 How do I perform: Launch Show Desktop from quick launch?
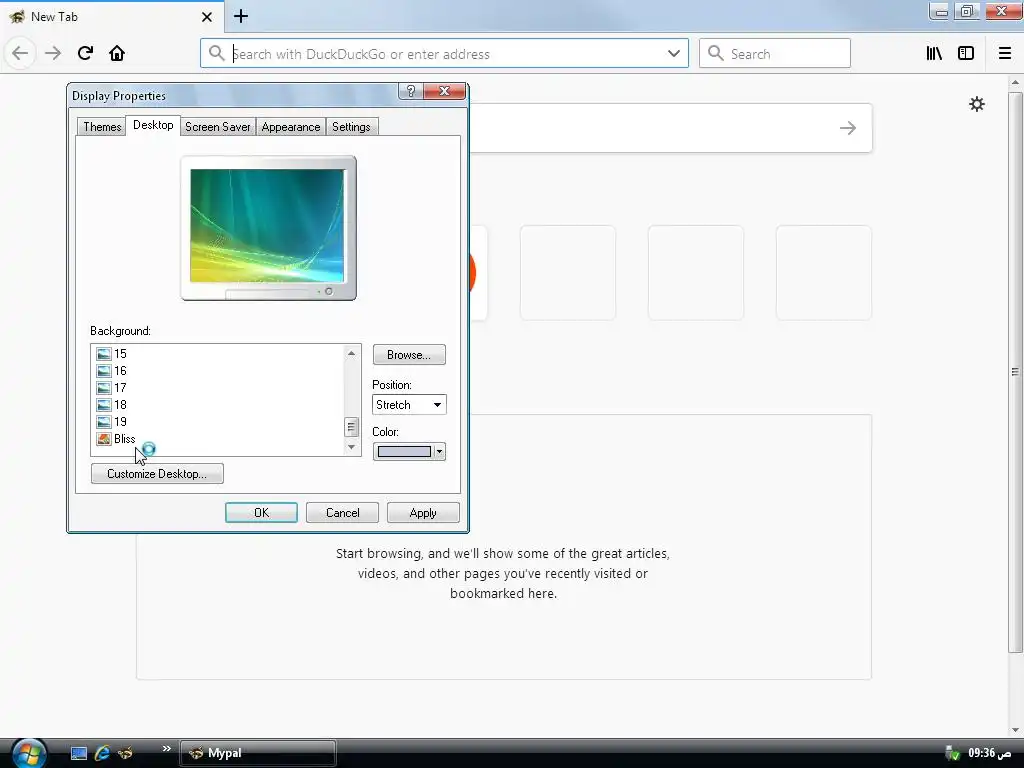[x=79, y=753]
